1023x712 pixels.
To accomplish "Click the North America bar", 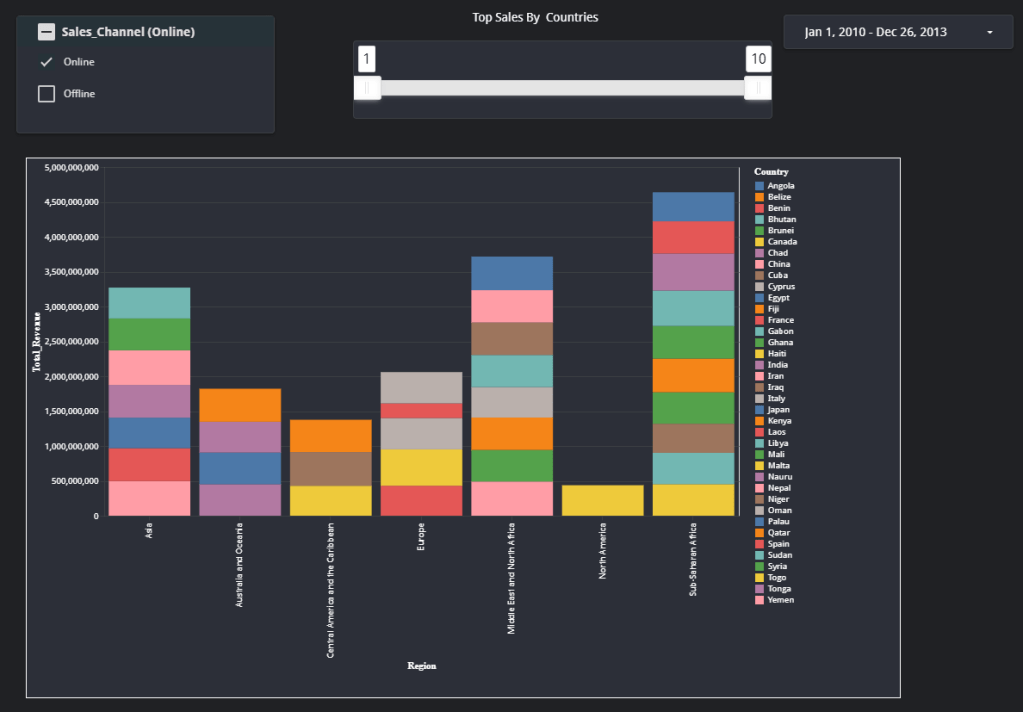I will [602, 500].
